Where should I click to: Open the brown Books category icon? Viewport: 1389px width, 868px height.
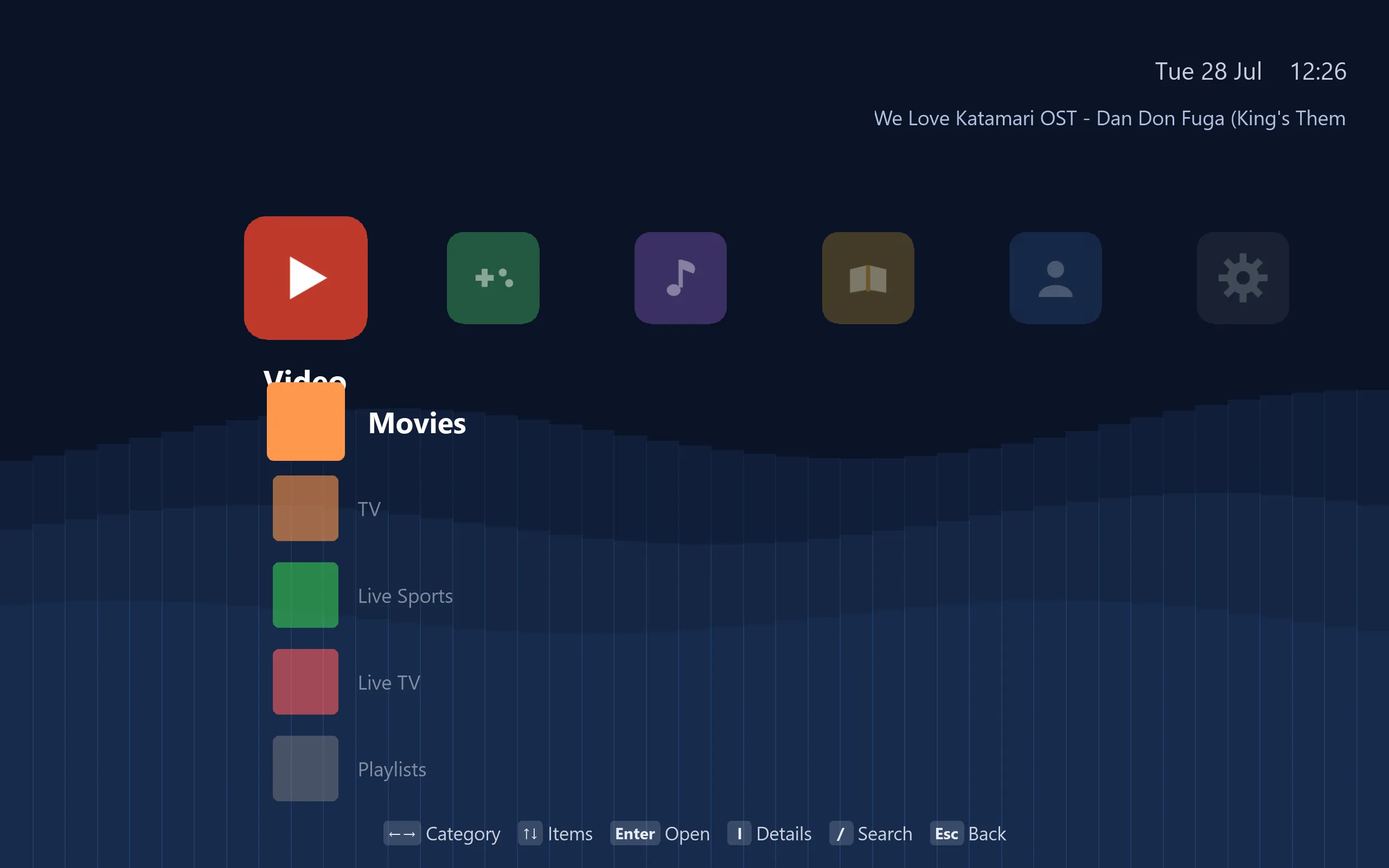[x=868, y=278]
